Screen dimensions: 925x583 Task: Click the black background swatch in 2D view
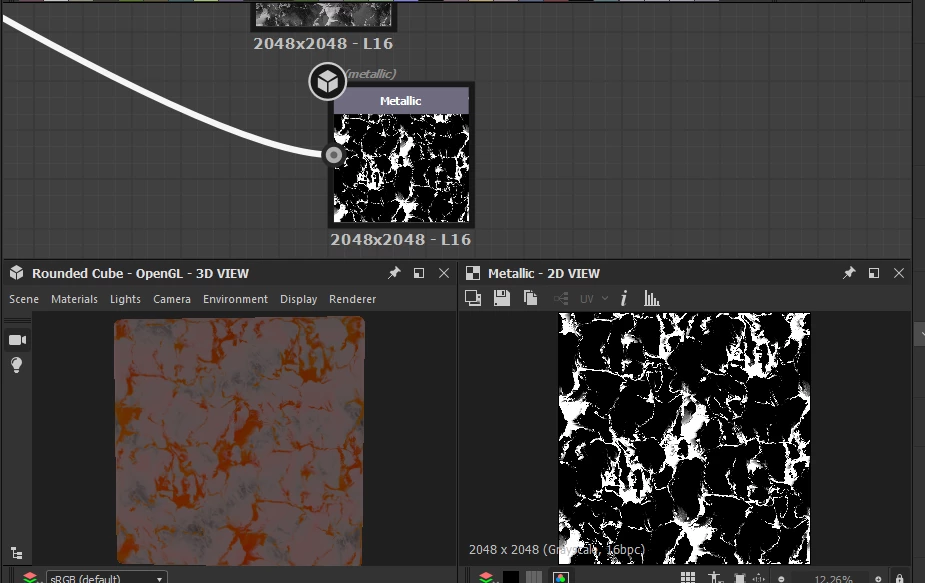pos(511,578)
